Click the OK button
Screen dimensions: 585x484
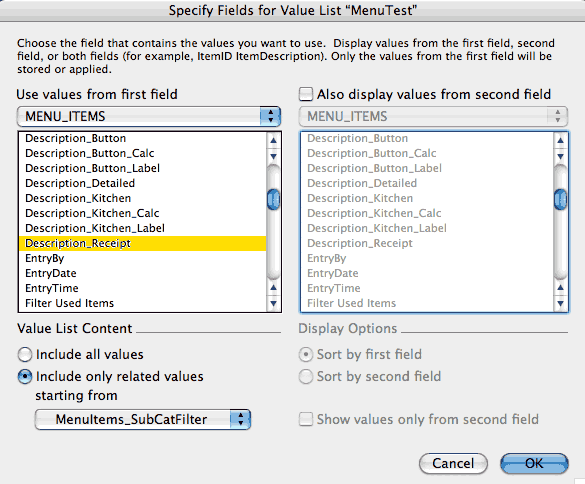click(534, 463)
